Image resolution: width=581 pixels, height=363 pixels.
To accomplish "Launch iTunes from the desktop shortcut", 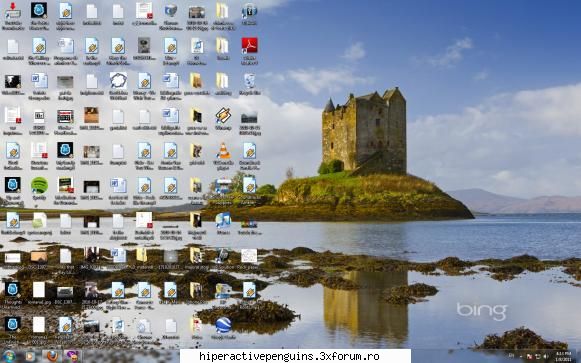I will (223, 220).
